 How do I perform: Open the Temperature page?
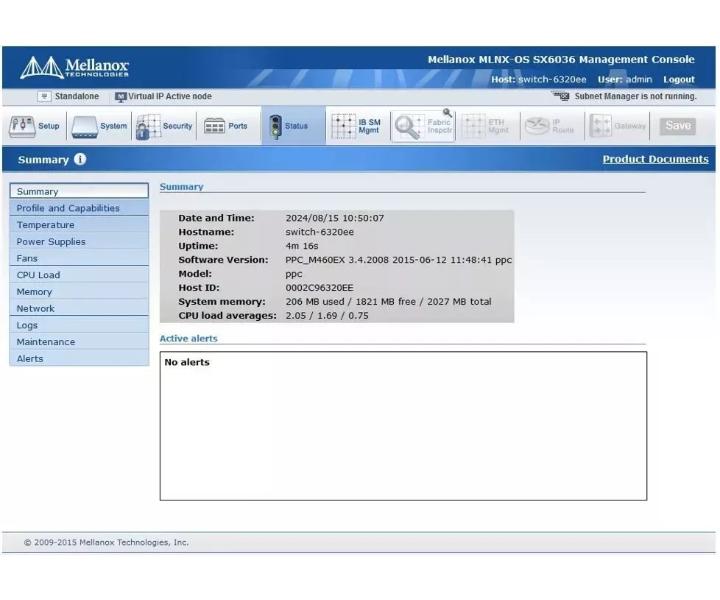click(x=79, y=224)
